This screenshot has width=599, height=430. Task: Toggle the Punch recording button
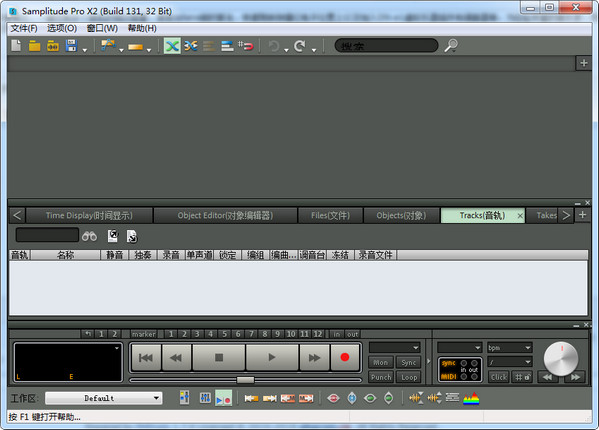pyautogui.click(x=381, y=377)
